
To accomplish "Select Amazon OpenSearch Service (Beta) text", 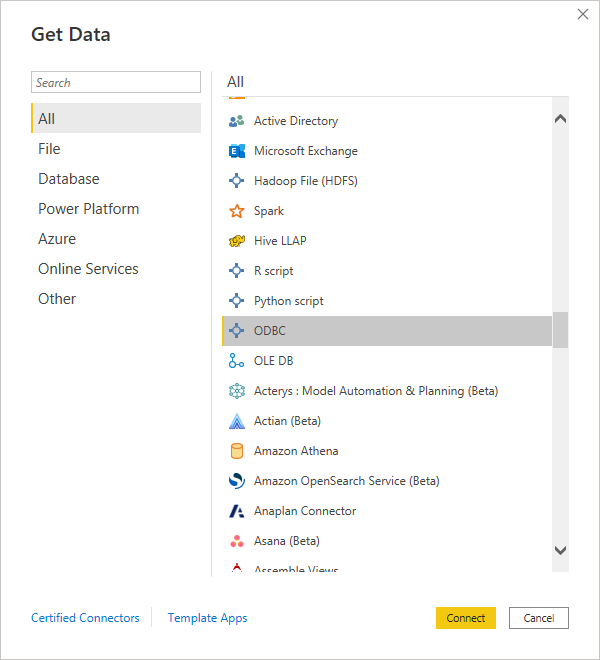I will point(347,481).
